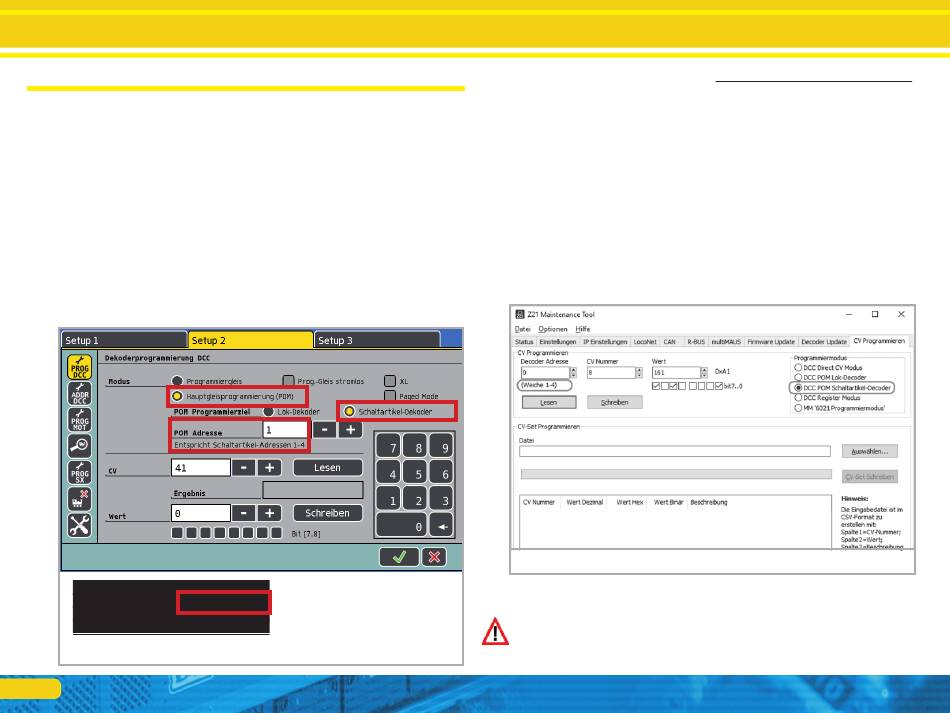Image resolution: width=950 pixels, height=713 pixels.
Task: Click the Decoder Adresse spinner arrows
Action: [573, 372]
